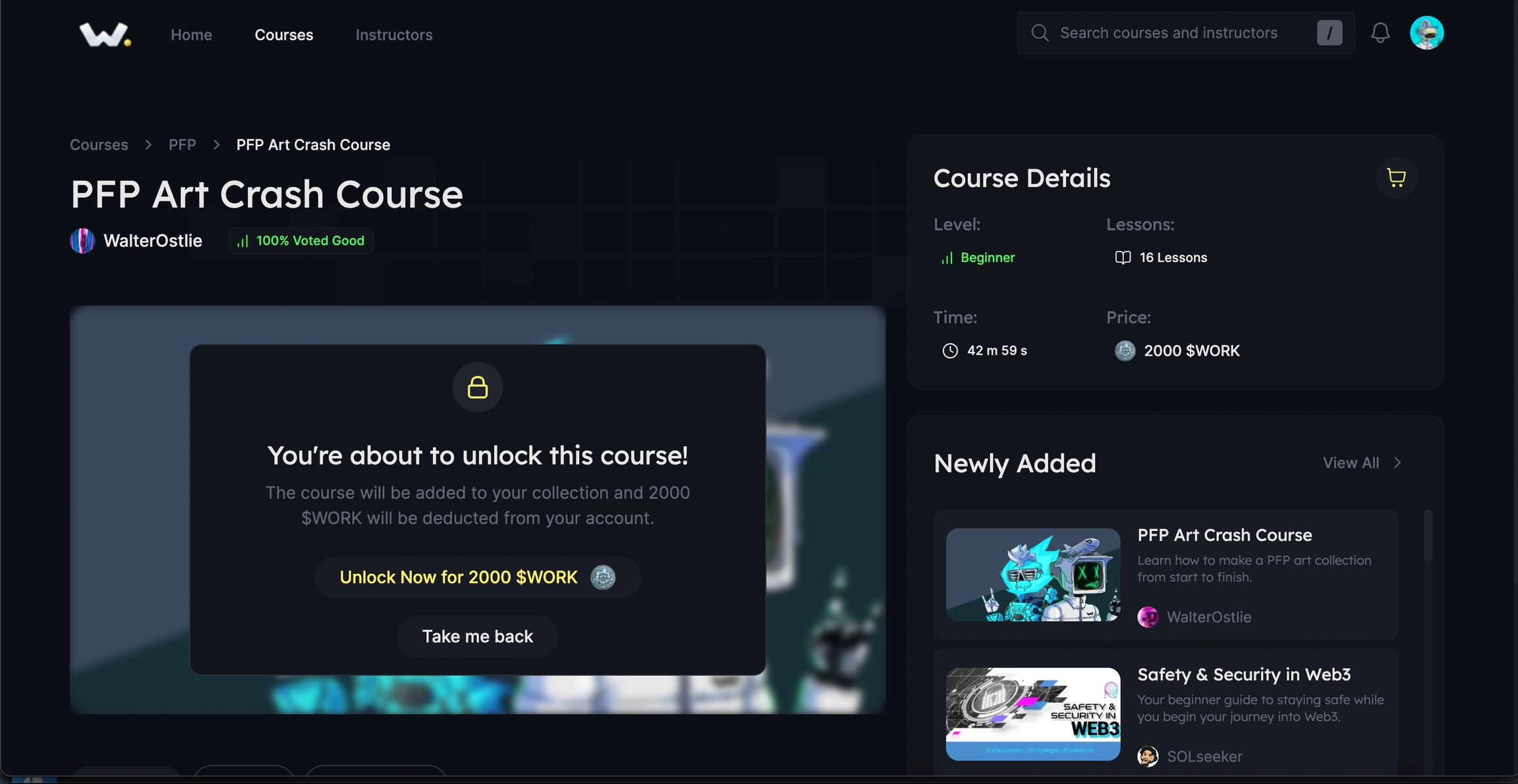
Task: Click the SOLseeker instructor avatar
Action: coord(1148,756)
